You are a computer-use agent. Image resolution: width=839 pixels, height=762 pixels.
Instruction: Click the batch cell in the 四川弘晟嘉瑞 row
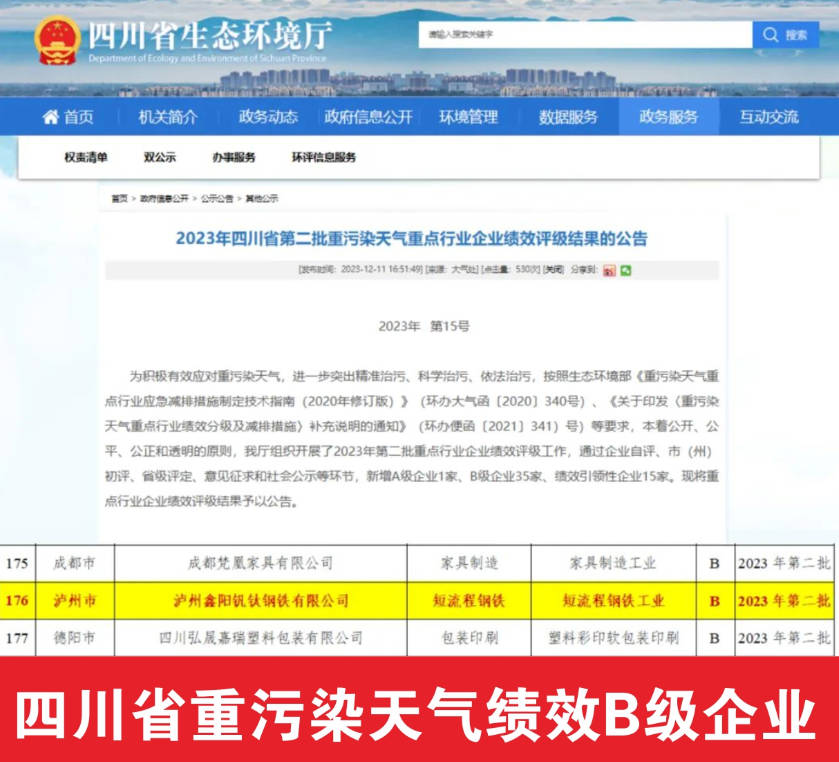tap(784, 638)
